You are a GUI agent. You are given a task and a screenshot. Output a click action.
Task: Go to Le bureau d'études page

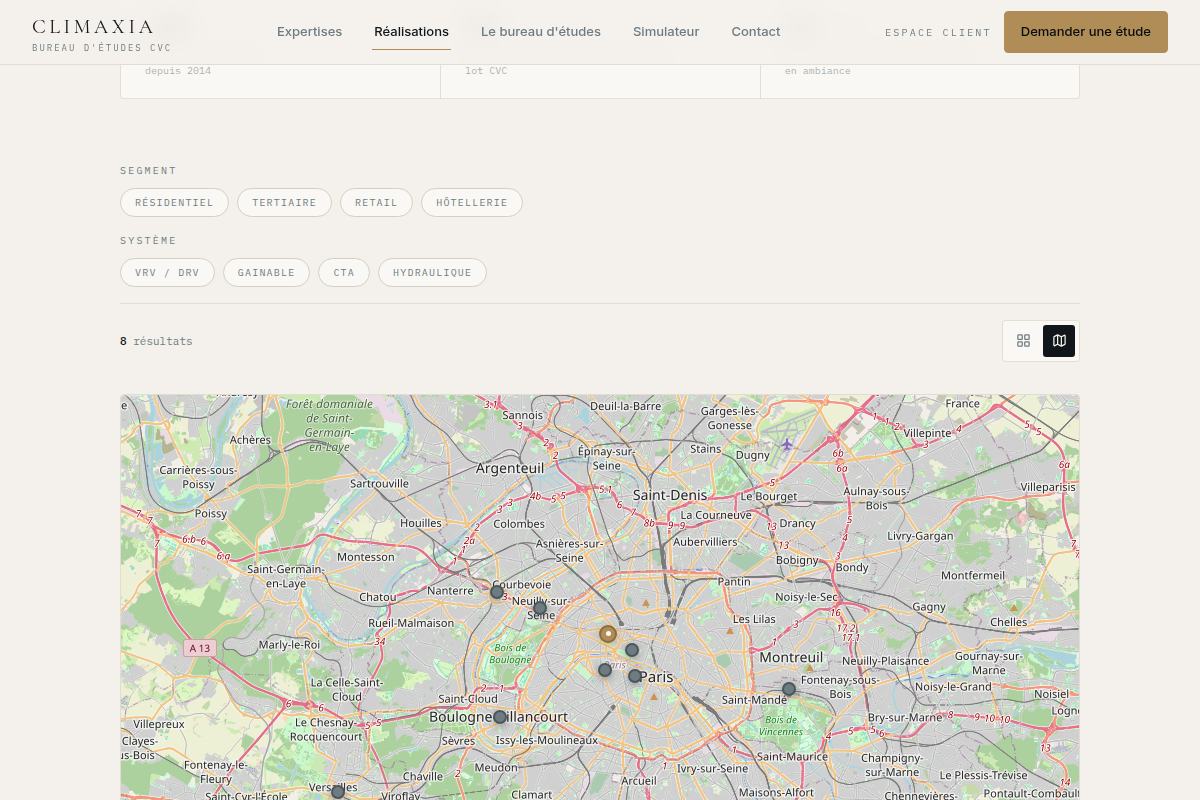coord(541,32)
